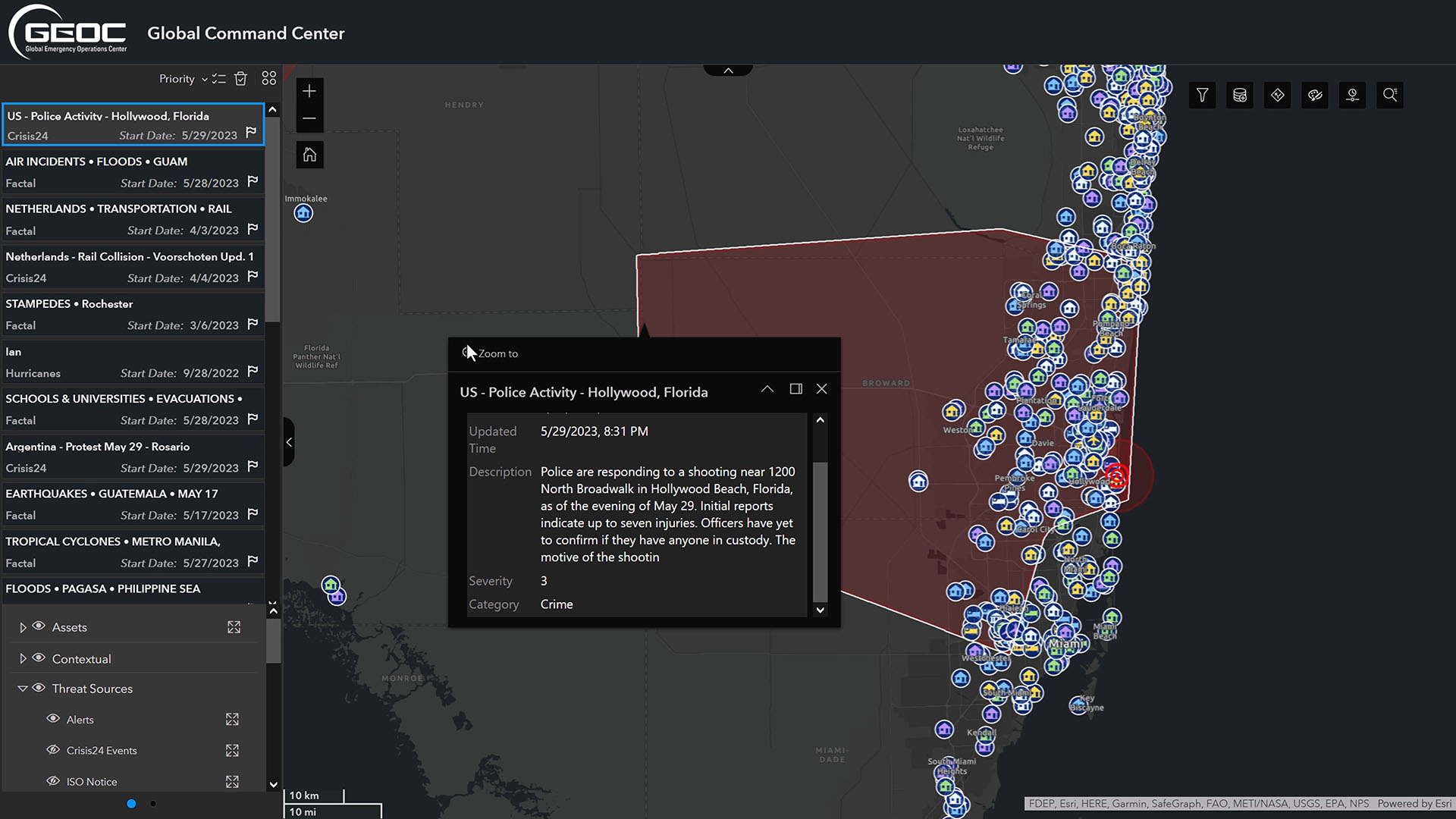The height and width of the screenshot is (819, 1456).
Task: Expand the Assets layer group
Action: click(x=21, y=626)
